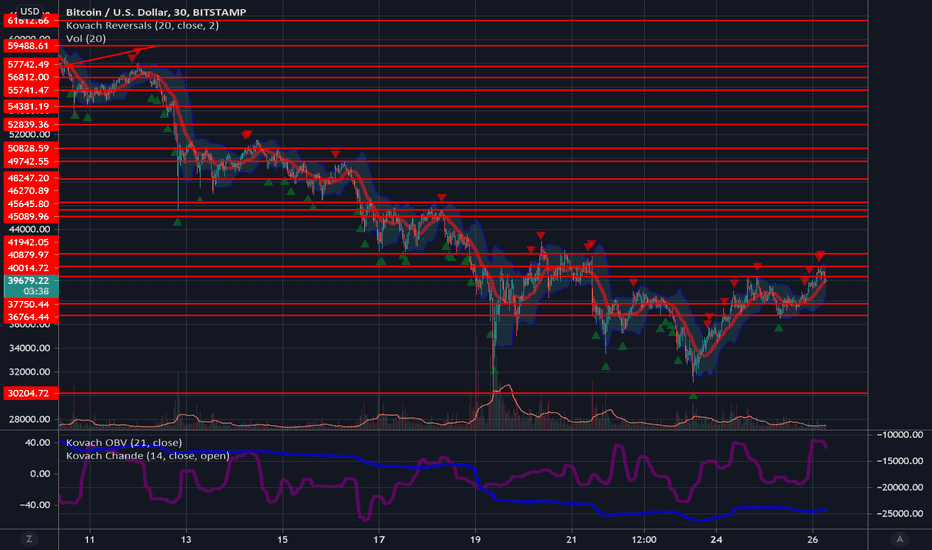Click the 61612.66 price level label
Viewport: 932px width, 550px height.
31,21
